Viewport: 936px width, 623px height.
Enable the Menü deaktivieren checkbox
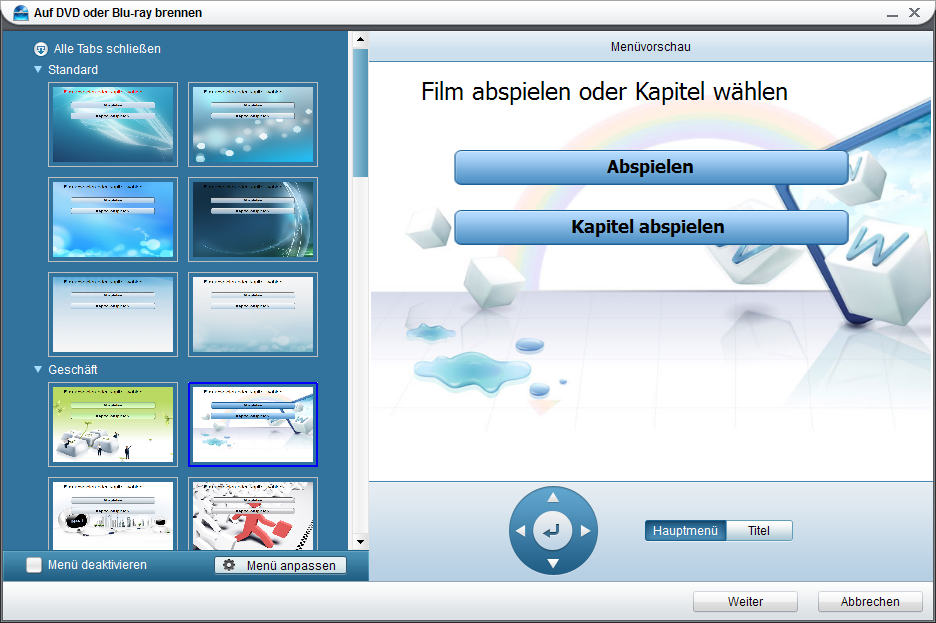[34, 565]
